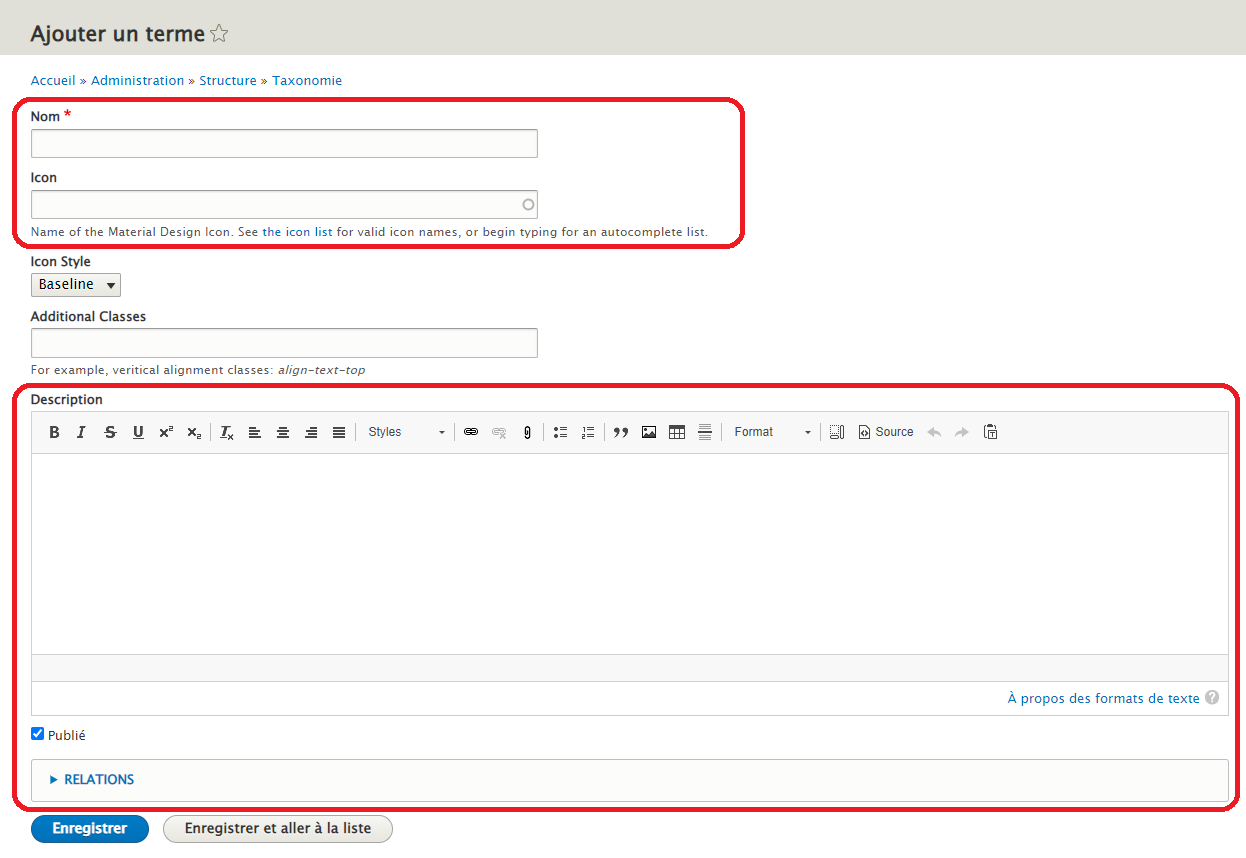1246x858 pixels.
Task: Click the Enregistrer button
Action: 90,829
